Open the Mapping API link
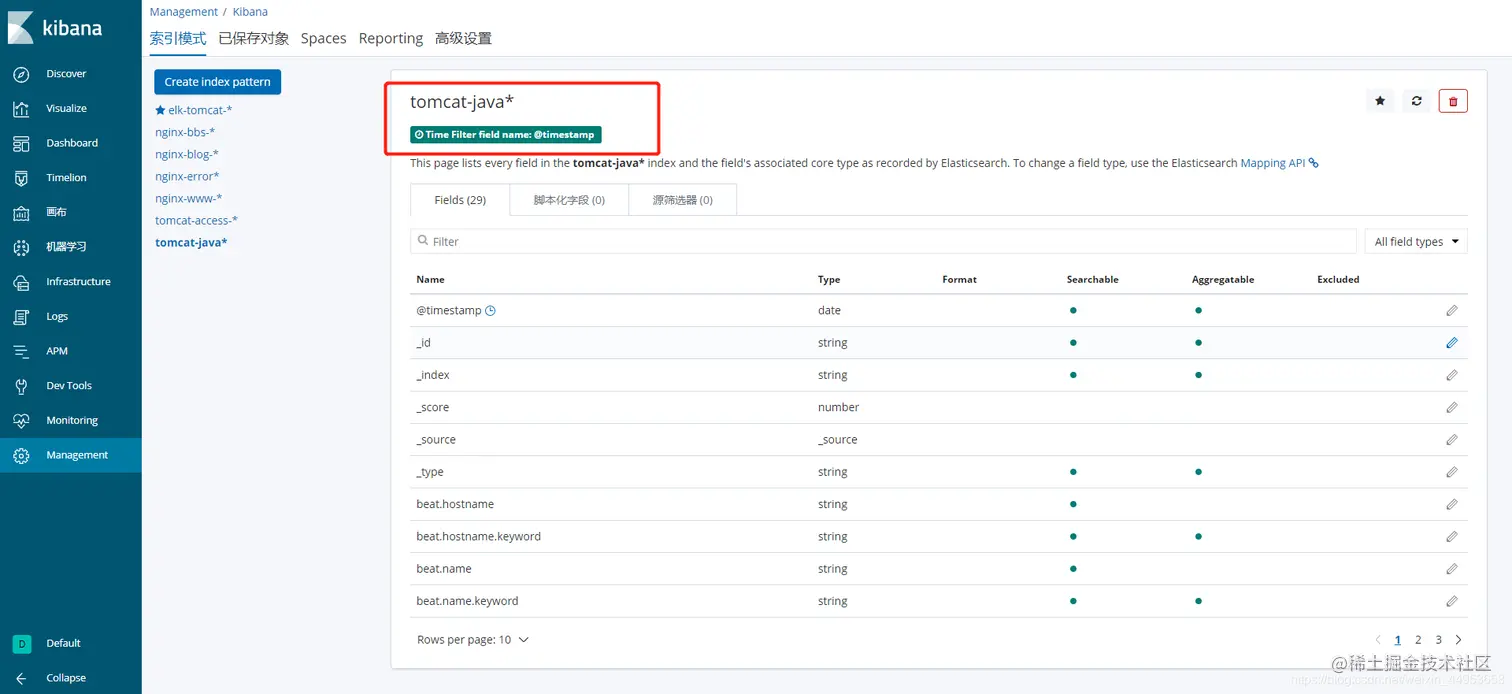 [x=1279, y=163]
